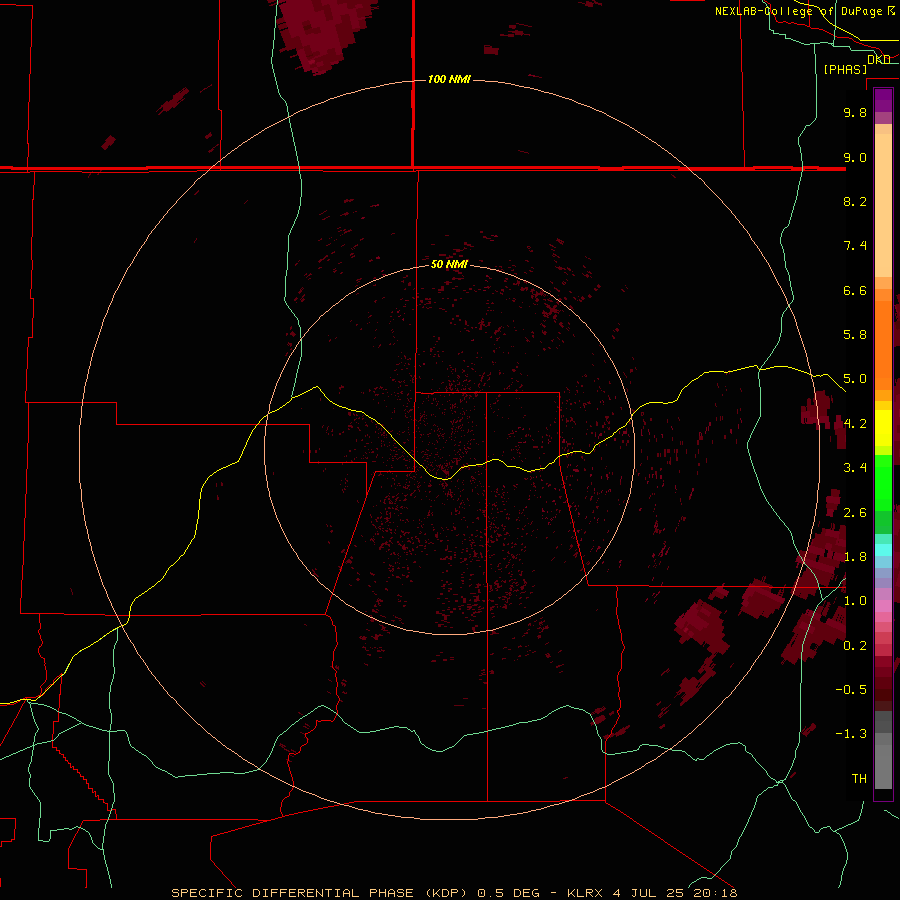Image resolution: width=900 pixels, height=900 pixels.
Task: Click the [PHAS] units label above color bar
Action: click(x=845, y=69)
